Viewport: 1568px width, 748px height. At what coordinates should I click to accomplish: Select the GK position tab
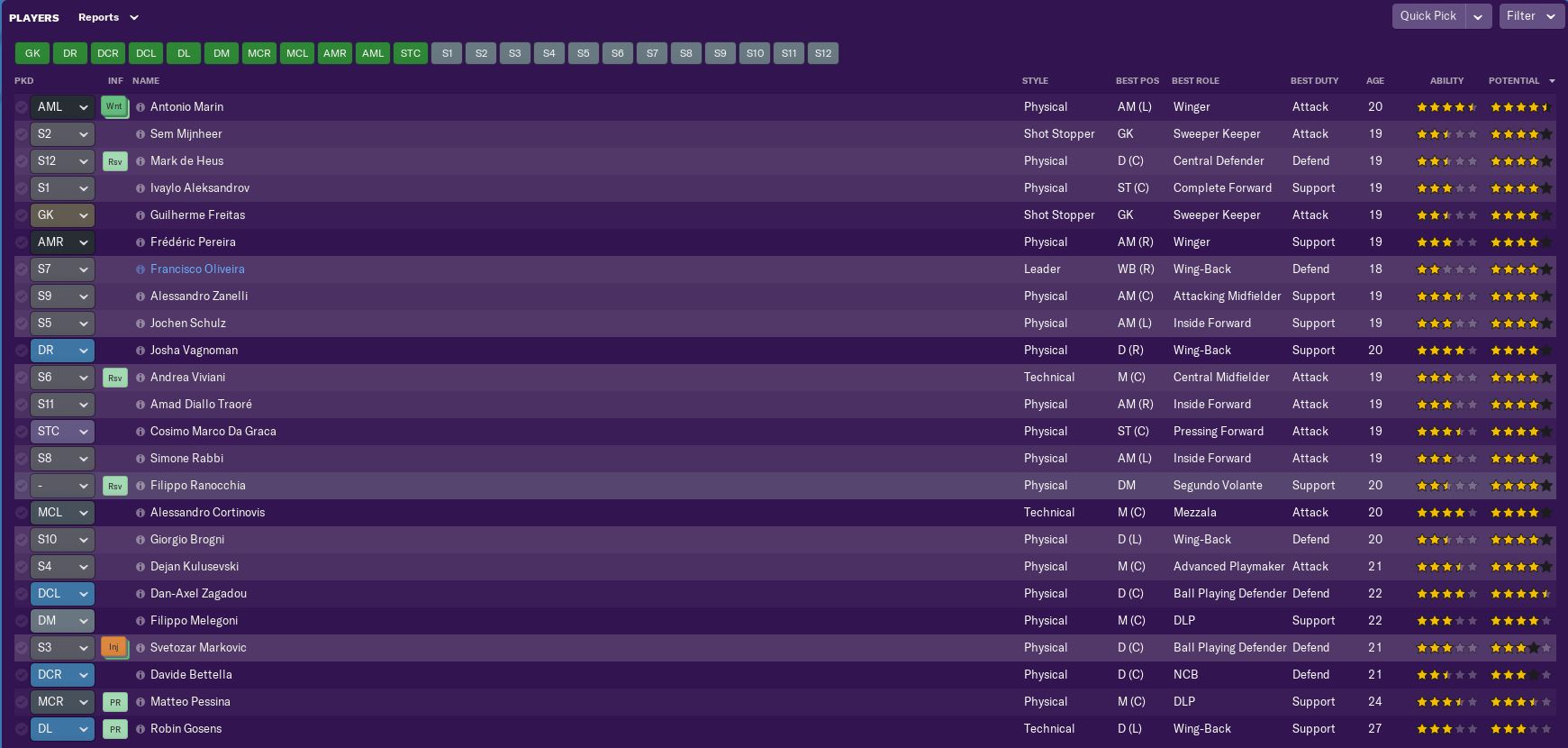pos(32,53)
